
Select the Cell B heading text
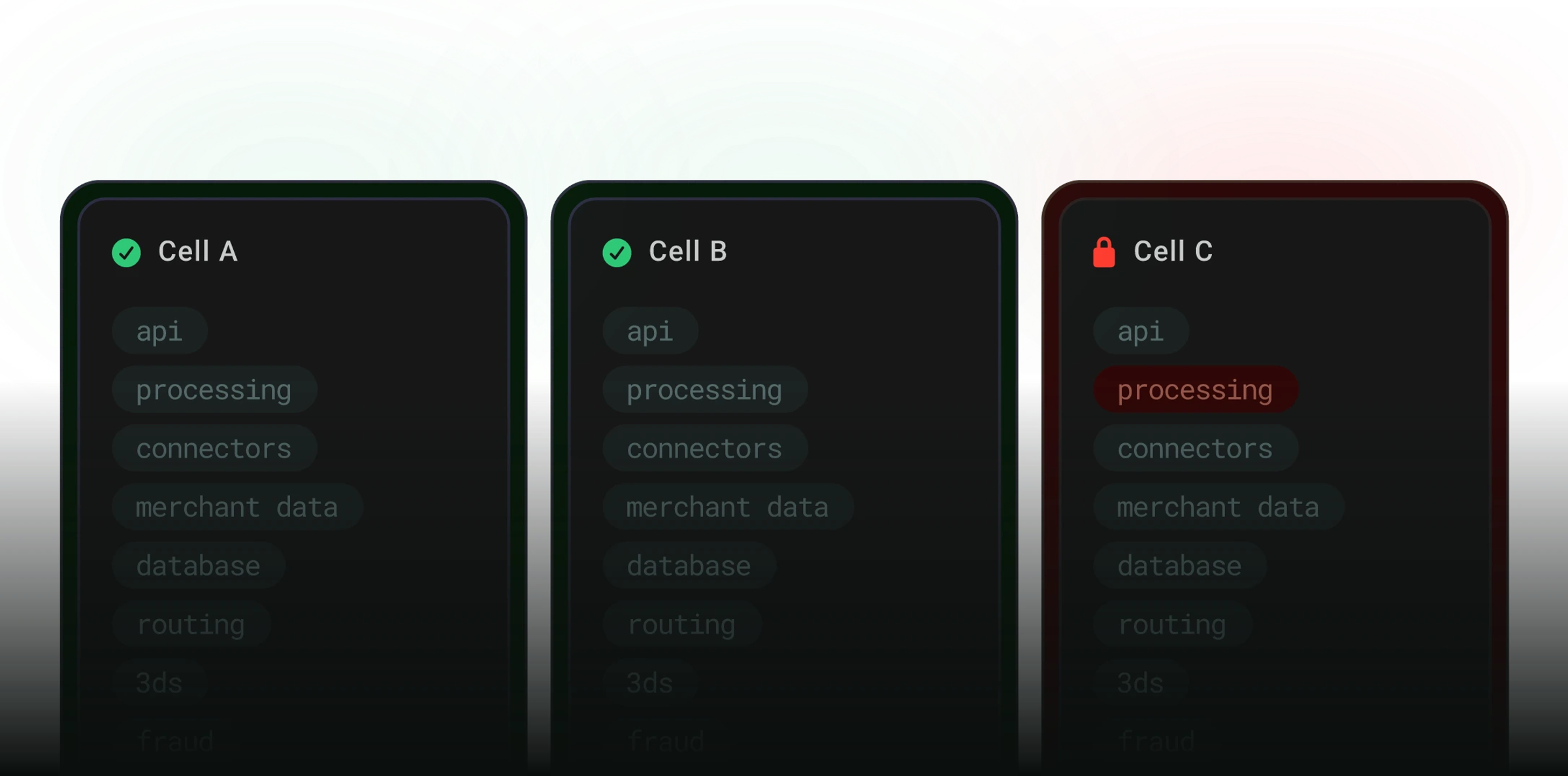pyautogui.click(x=688, y=252)
